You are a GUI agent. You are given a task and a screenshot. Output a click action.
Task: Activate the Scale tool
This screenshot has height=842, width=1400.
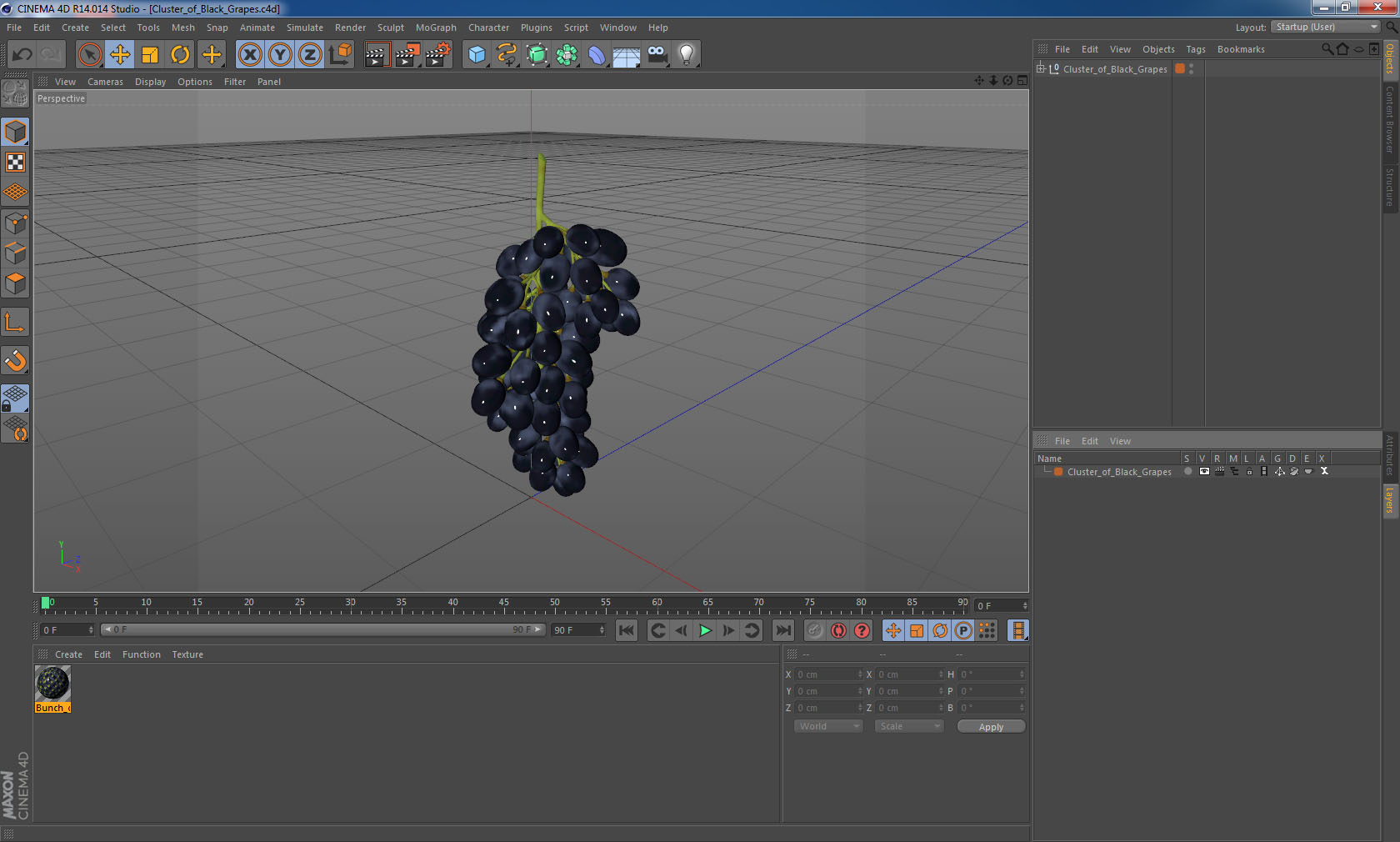point(150,55)
